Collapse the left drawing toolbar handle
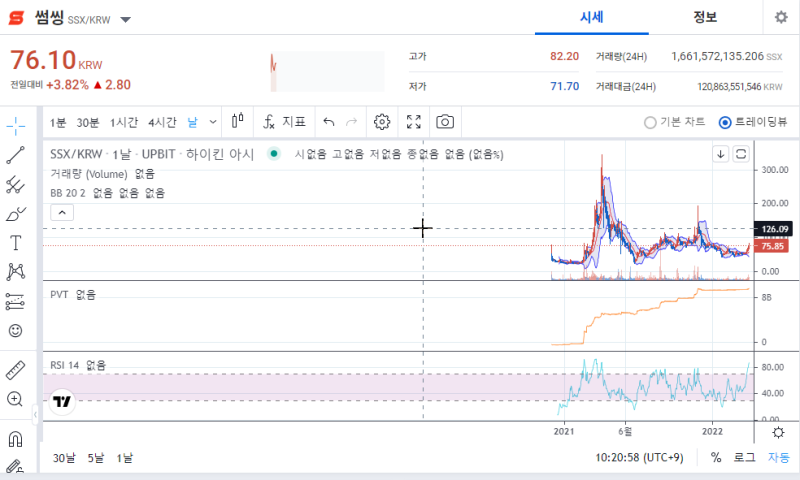This screenshot has width=800, height=480. [35, 414]
